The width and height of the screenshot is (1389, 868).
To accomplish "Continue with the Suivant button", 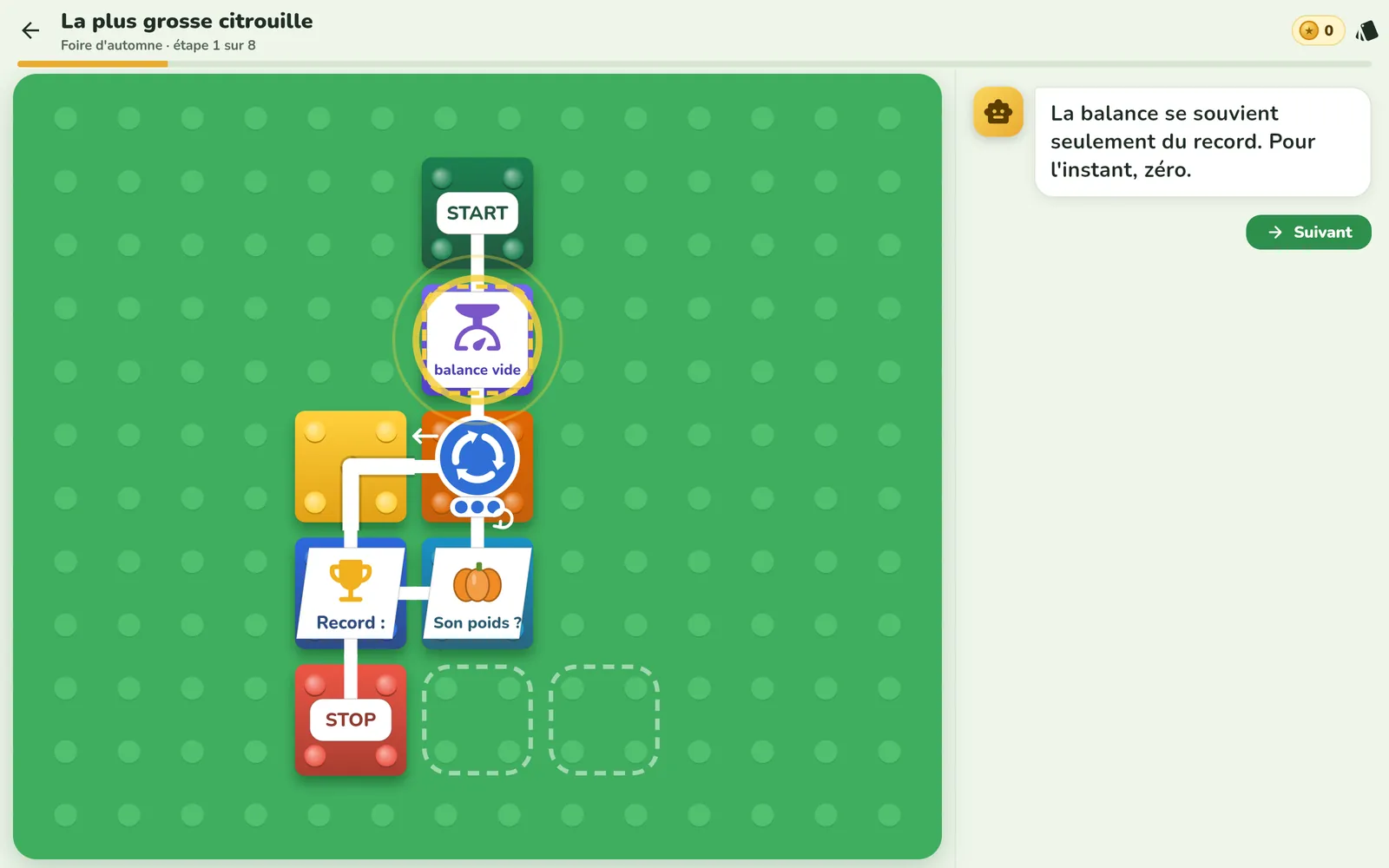I will tap(1308, 232).
